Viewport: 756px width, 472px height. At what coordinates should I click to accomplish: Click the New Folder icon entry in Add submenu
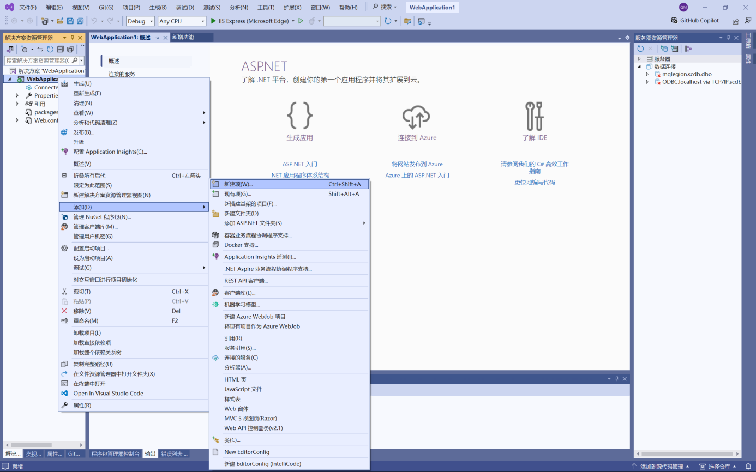[x=216, y=214]
